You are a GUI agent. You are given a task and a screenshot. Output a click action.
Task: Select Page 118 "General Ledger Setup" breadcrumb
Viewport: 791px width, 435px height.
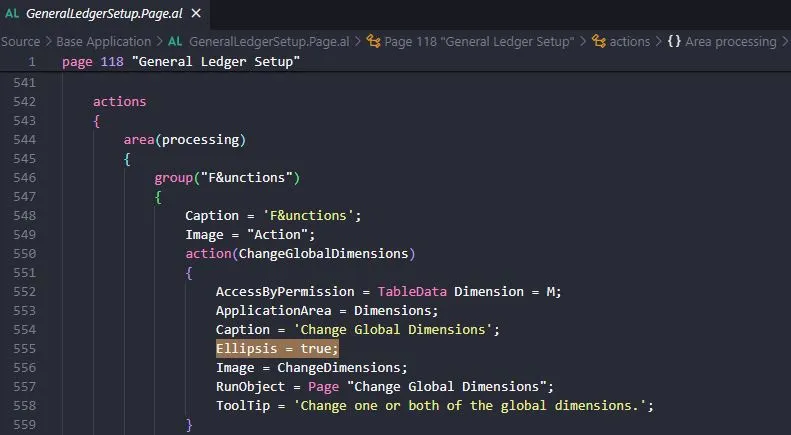[x=479, y=41]
